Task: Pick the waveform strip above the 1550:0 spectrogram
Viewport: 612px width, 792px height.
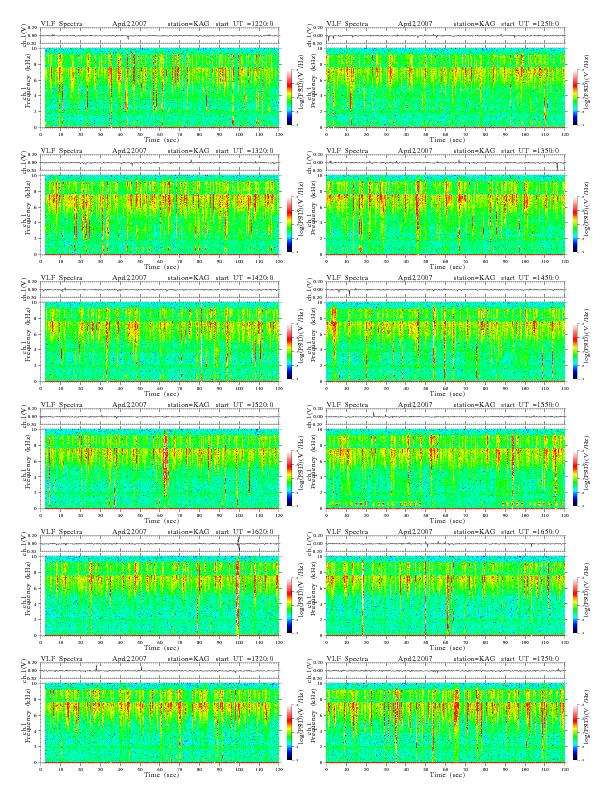Action: [445, 417]
